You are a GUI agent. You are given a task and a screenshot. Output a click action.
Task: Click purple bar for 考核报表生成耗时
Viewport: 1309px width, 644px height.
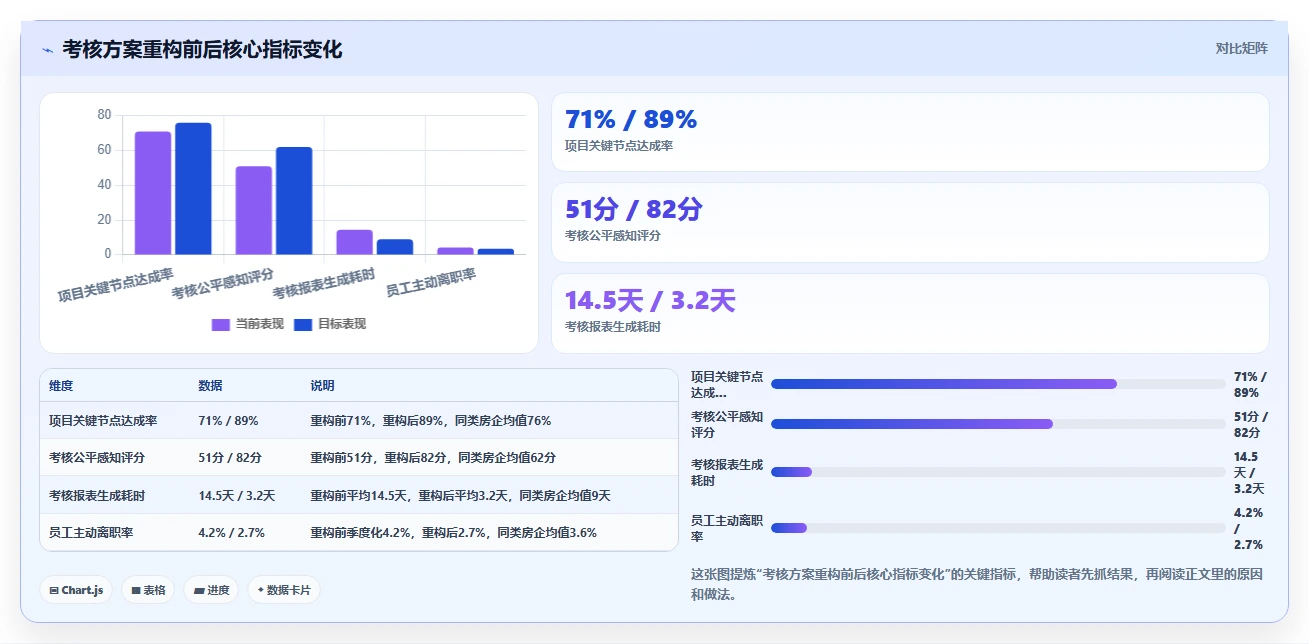(x=354, y=242)
